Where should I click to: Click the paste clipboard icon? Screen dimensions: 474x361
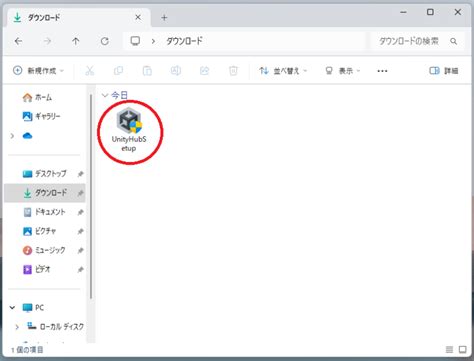147,71
